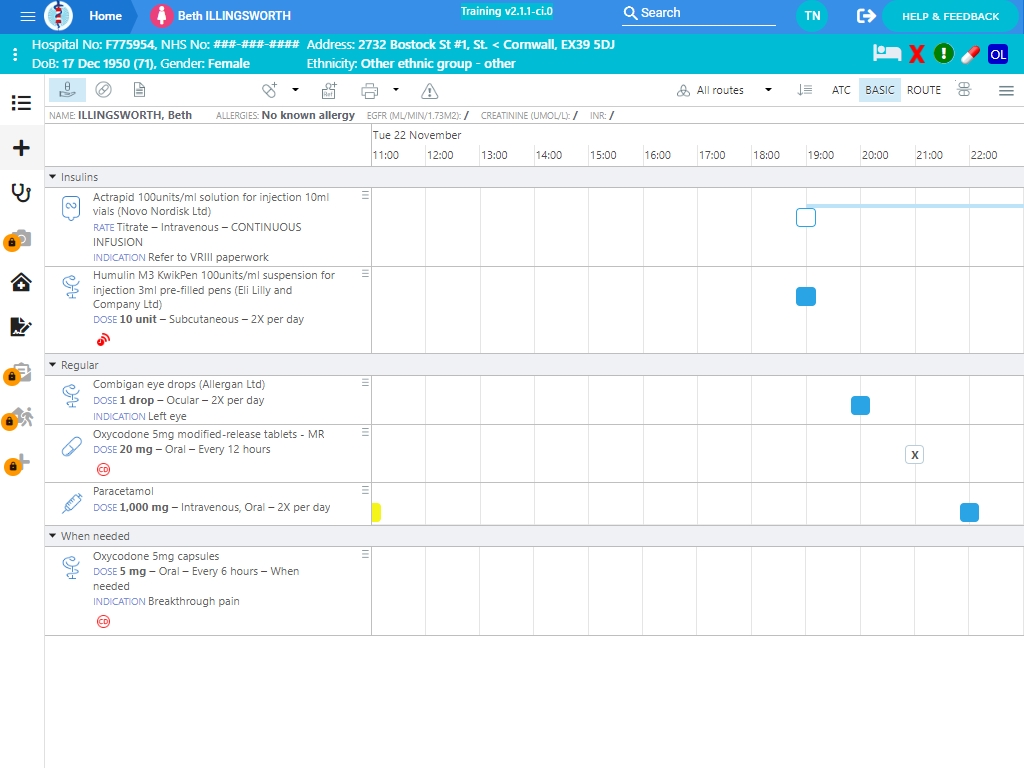Click the locked camera sidebar icon
This screenshot has height=768, width=1024.
pyautogui.click(x=18, y=240)
